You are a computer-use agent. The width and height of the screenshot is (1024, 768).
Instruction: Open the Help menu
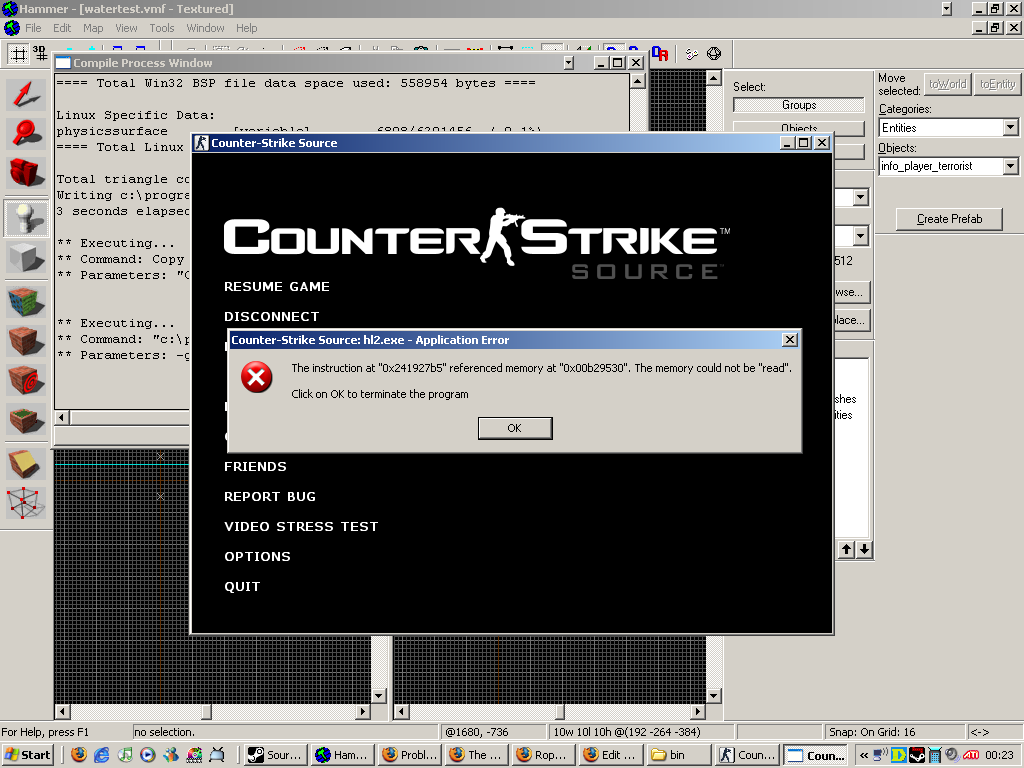tap(246, 28)
